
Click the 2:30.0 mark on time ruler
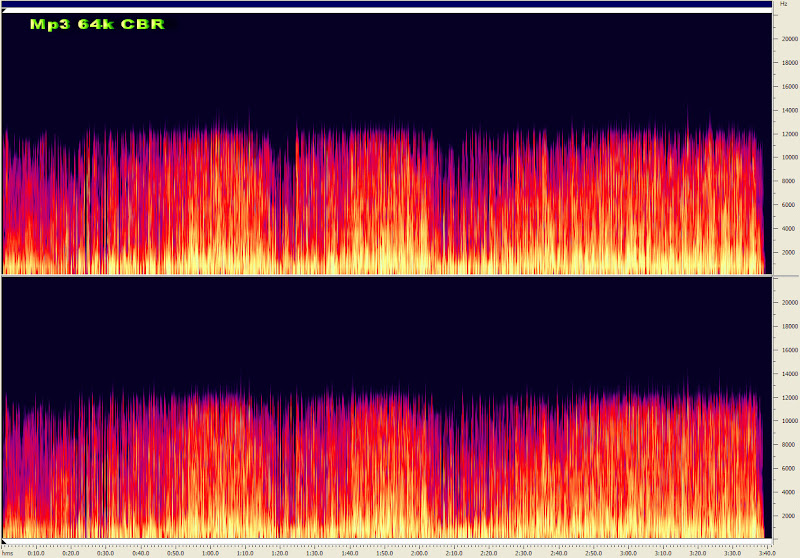pos(524,551)
